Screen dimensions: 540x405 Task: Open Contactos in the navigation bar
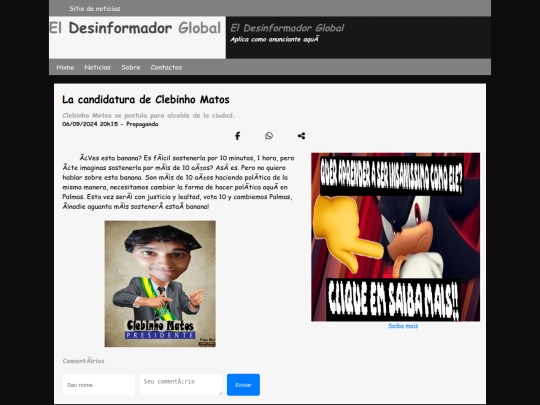pos(166,68)
